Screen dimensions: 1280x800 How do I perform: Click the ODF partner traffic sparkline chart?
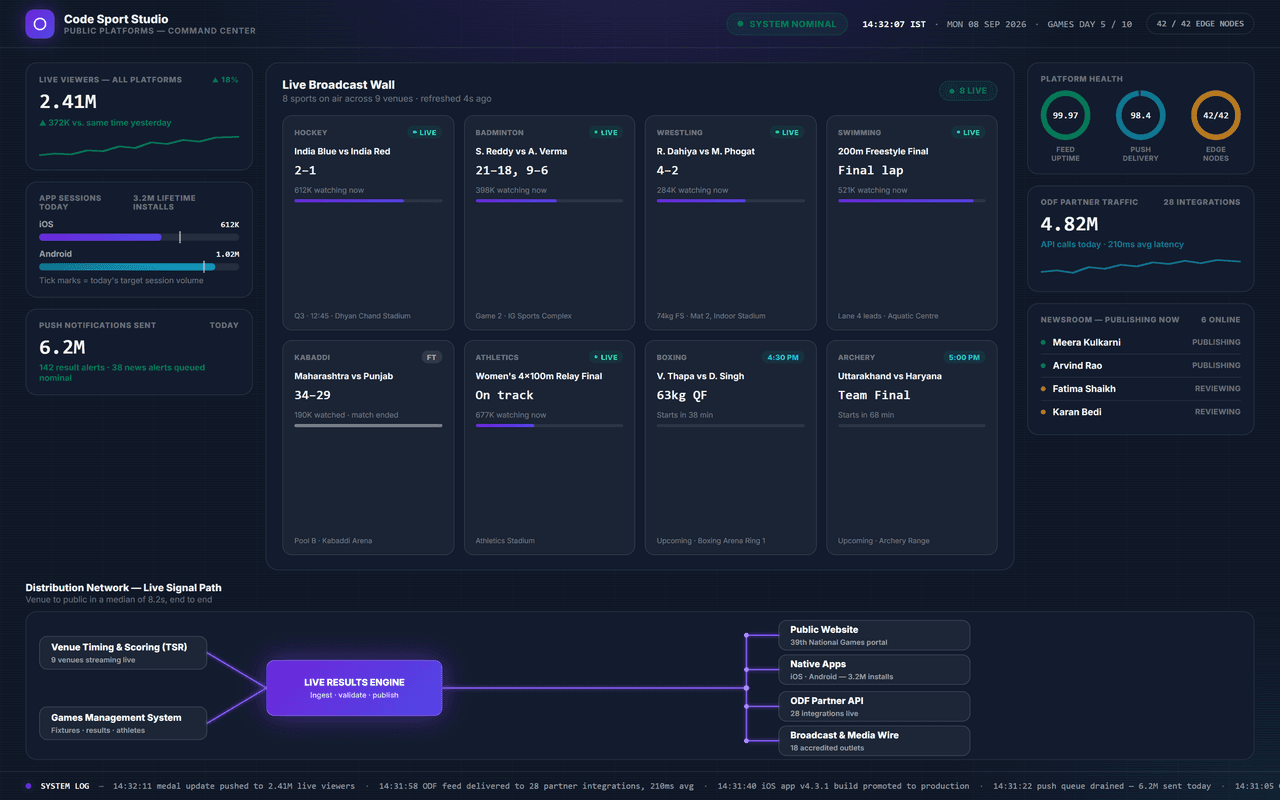click(x=1140, y=266)
